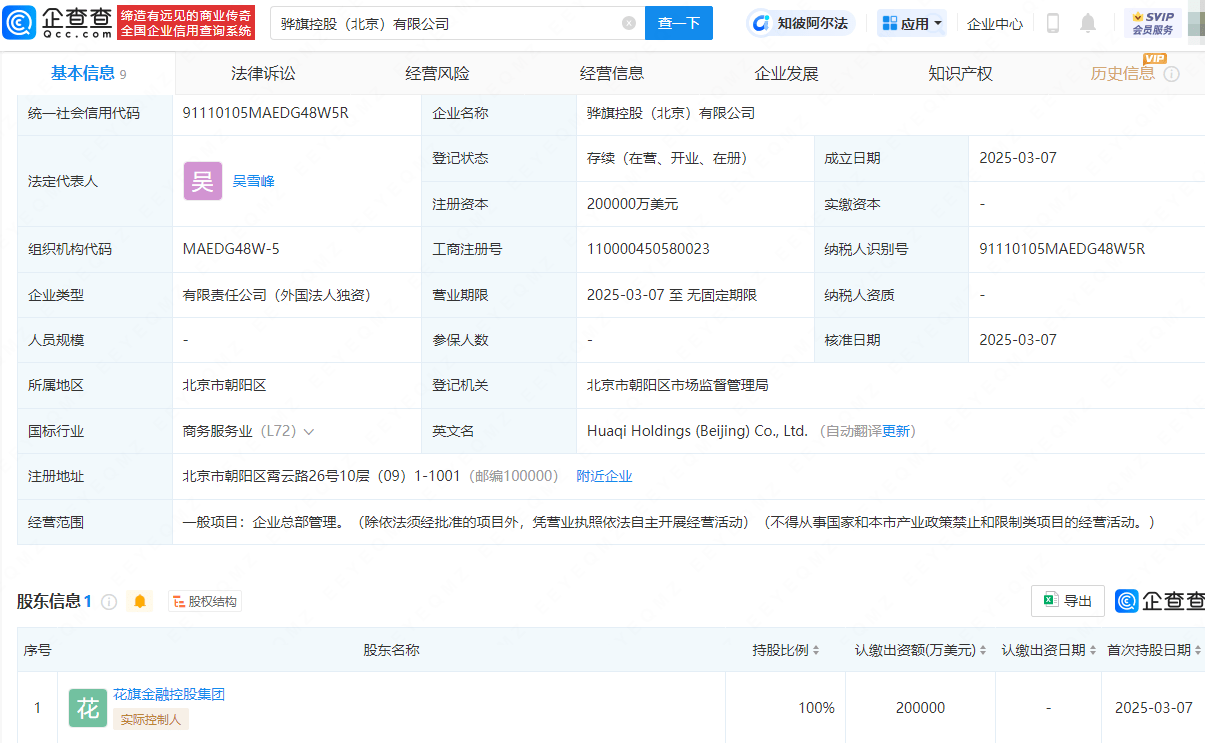This screenshot has width=1205, height=743.
Task: Switch to the 基本信息 tab
Action: 88,73
